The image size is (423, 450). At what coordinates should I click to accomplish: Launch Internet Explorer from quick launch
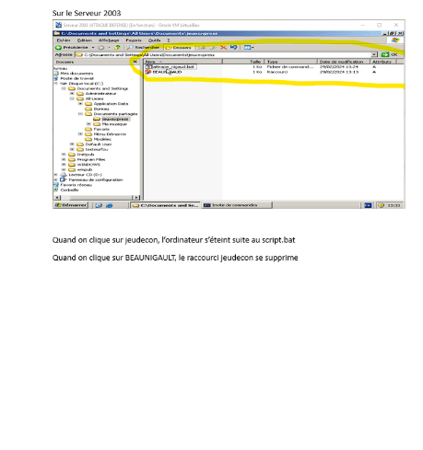pyautogui.click(x=109, y=205)
